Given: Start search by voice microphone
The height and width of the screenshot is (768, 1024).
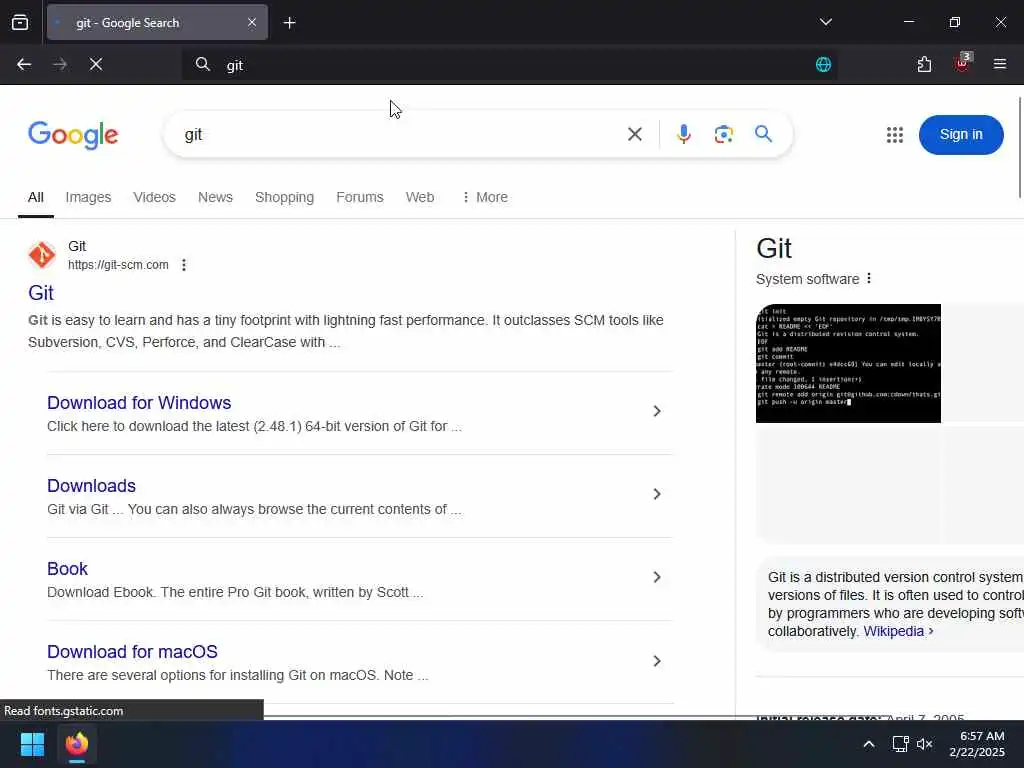Looking at the screenshot, I should click(x=684, y=134).
